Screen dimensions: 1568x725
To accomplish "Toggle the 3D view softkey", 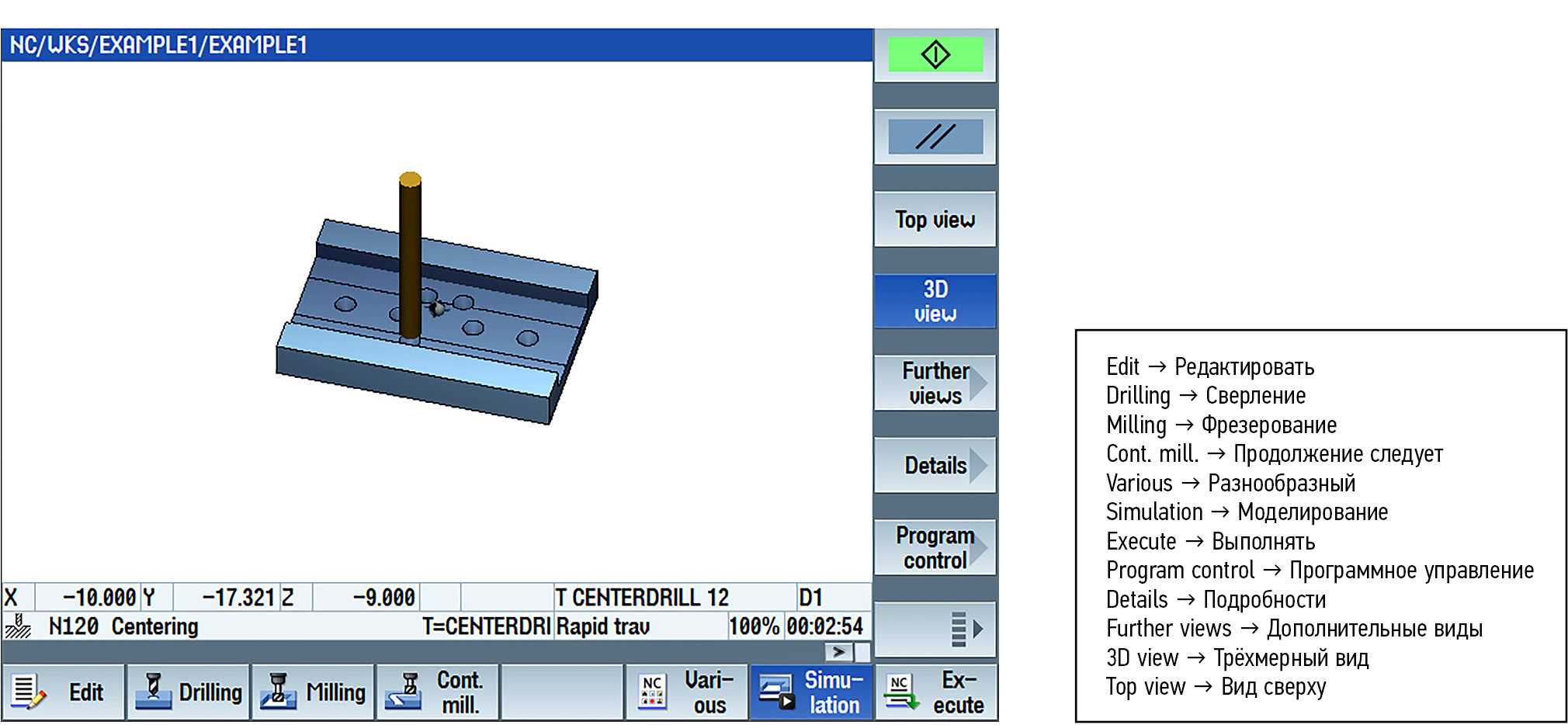I will click(935, 301).
